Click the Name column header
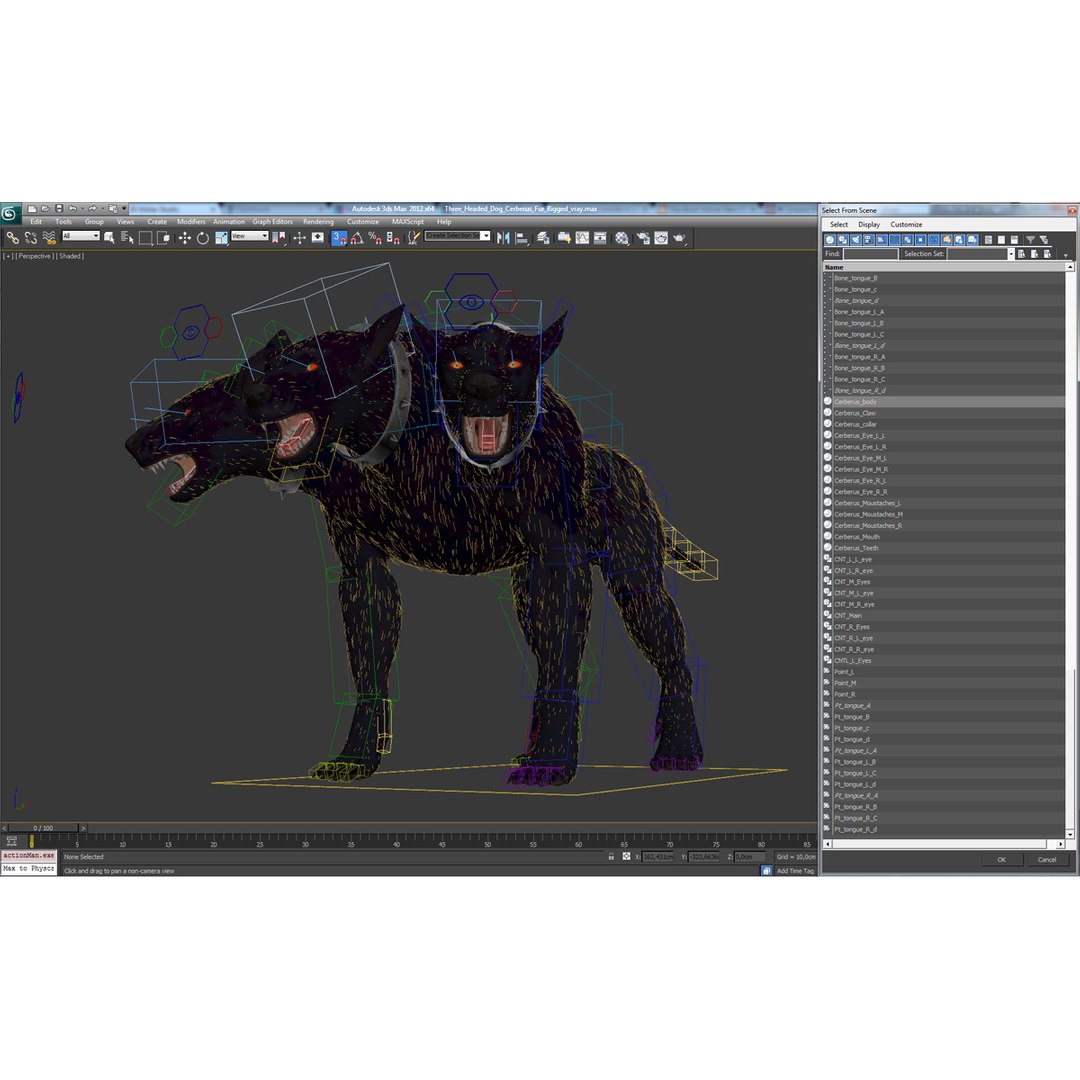Viewport: 1080px width, 1080px height. point(944,267)
